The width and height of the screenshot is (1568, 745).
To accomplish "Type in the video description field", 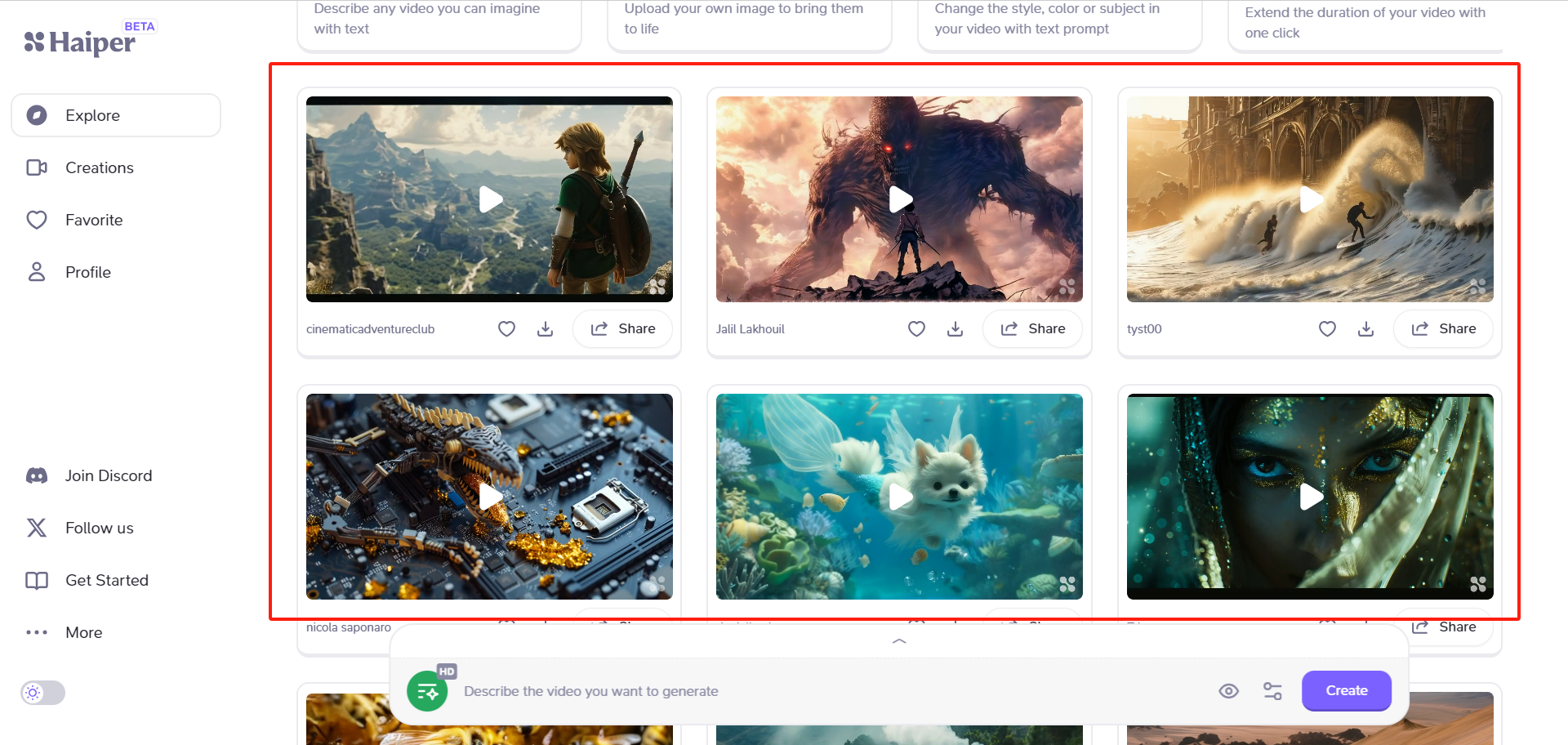I will point(817,691).
